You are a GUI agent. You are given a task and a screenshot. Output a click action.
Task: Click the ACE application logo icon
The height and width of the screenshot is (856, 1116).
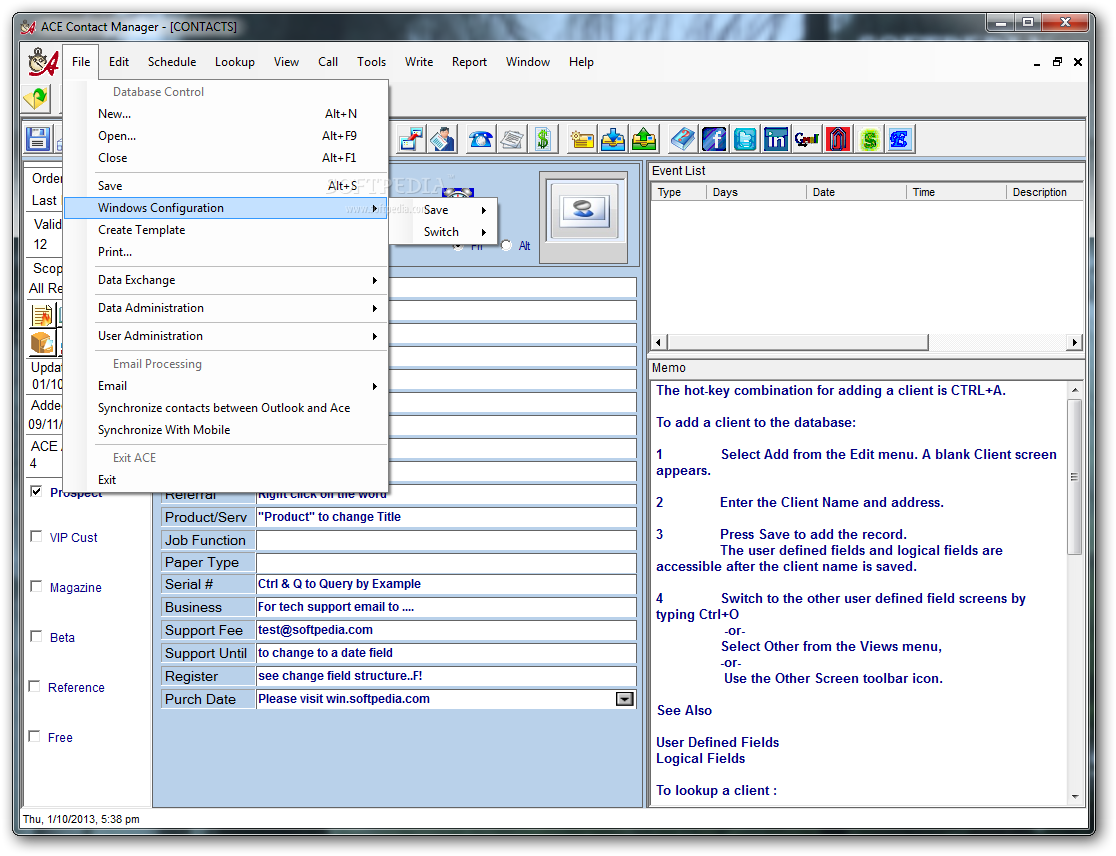[43, 62]
